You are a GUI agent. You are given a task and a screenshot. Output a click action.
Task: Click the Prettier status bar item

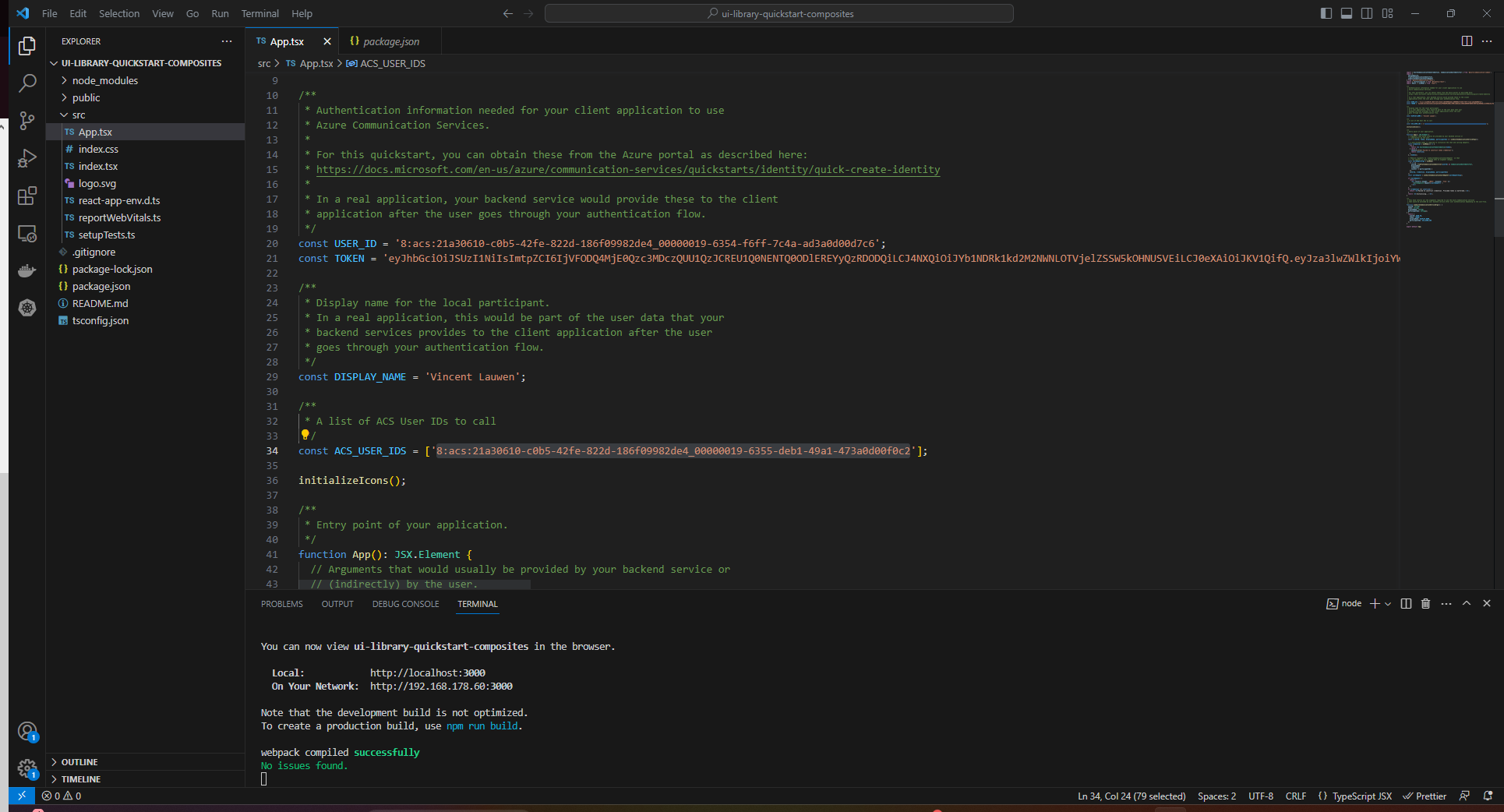(1425, 796)
